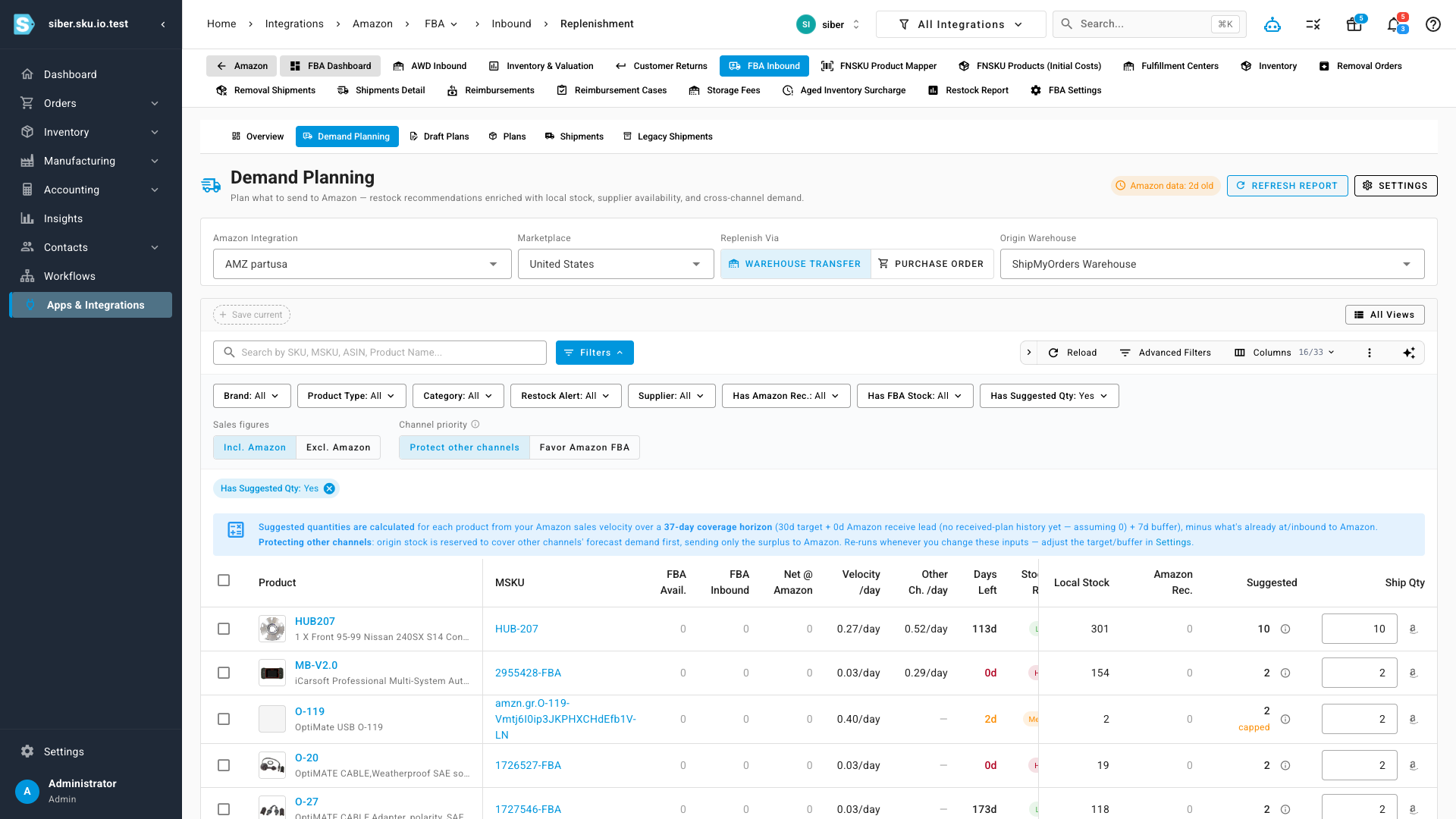Open the Origin Warehouse dropdown
This screenshot has height=819, width=1456.
1212,264
